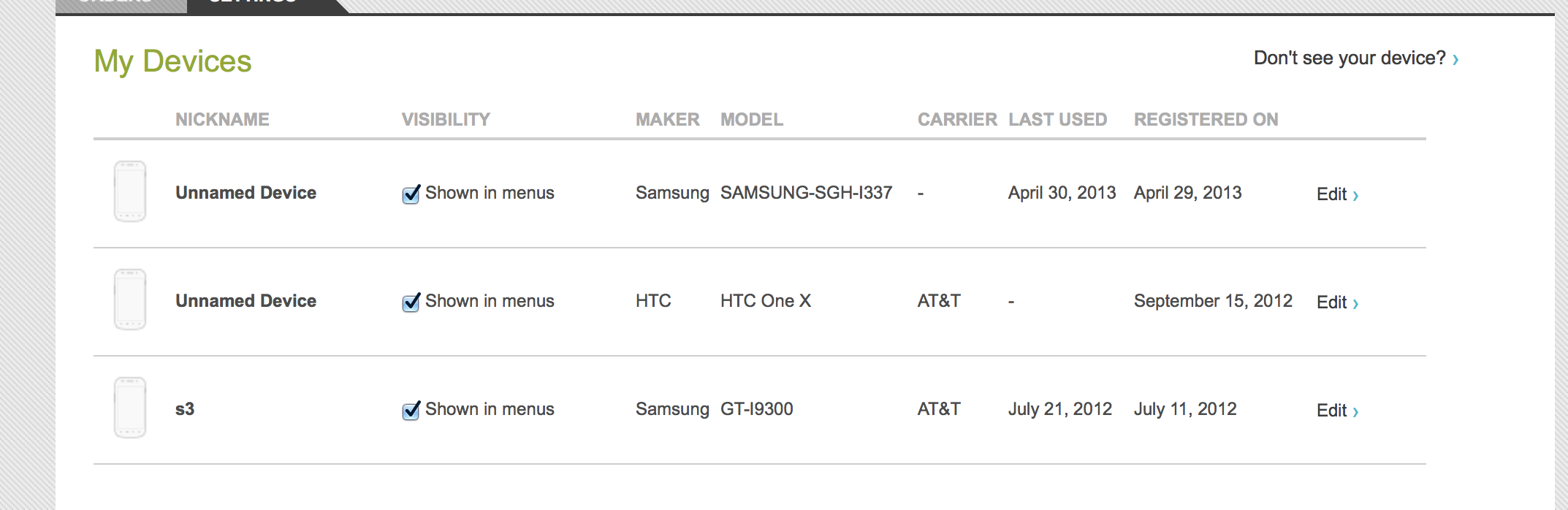This screenshot has height=510, width=1568.
Task: Click the s3 device phone icon
Action: (x=130, y=408)
